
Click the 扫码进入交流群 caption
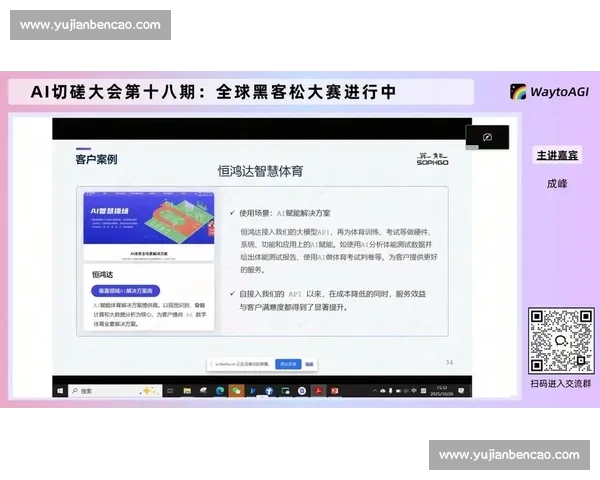coord(561,384)
